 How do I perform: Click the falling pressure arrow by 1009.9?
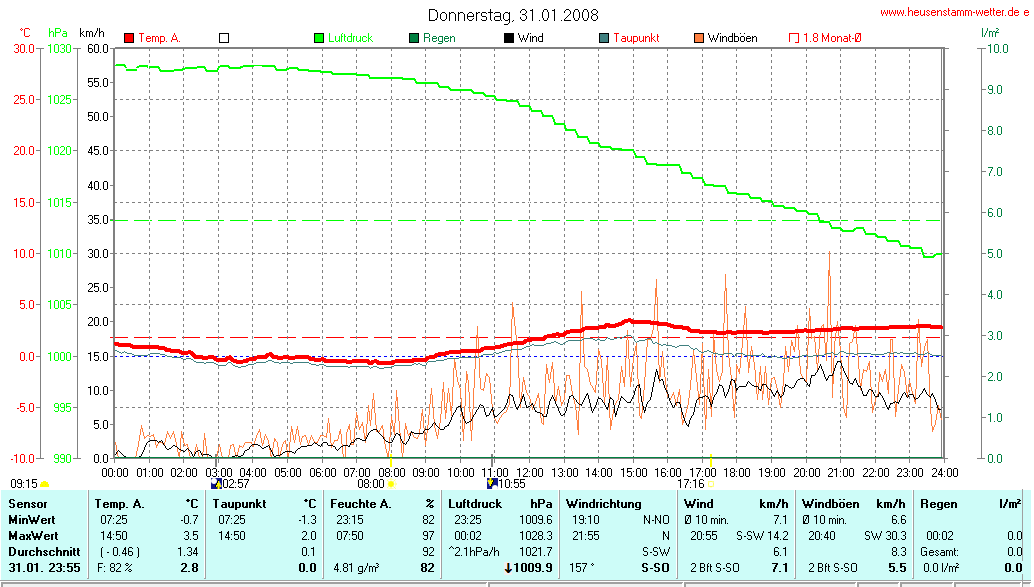point(509,568)
